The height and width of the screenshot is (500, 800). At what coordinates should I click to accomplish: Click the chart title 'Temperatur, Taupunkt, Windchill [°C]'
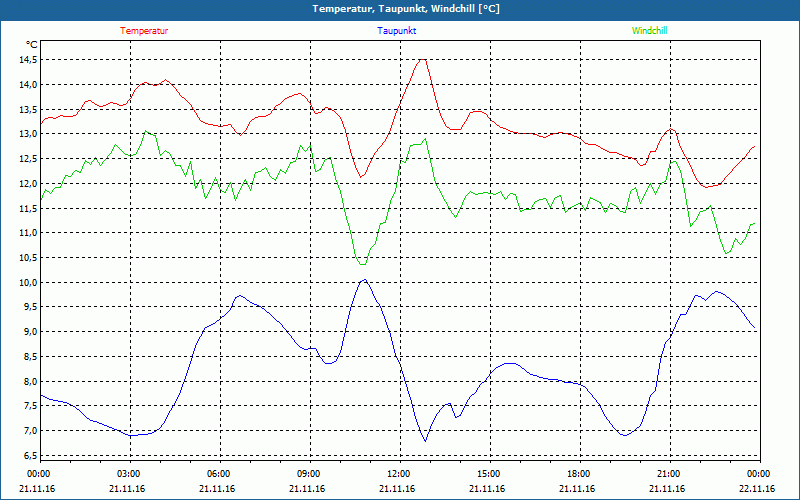click(406, 9)
